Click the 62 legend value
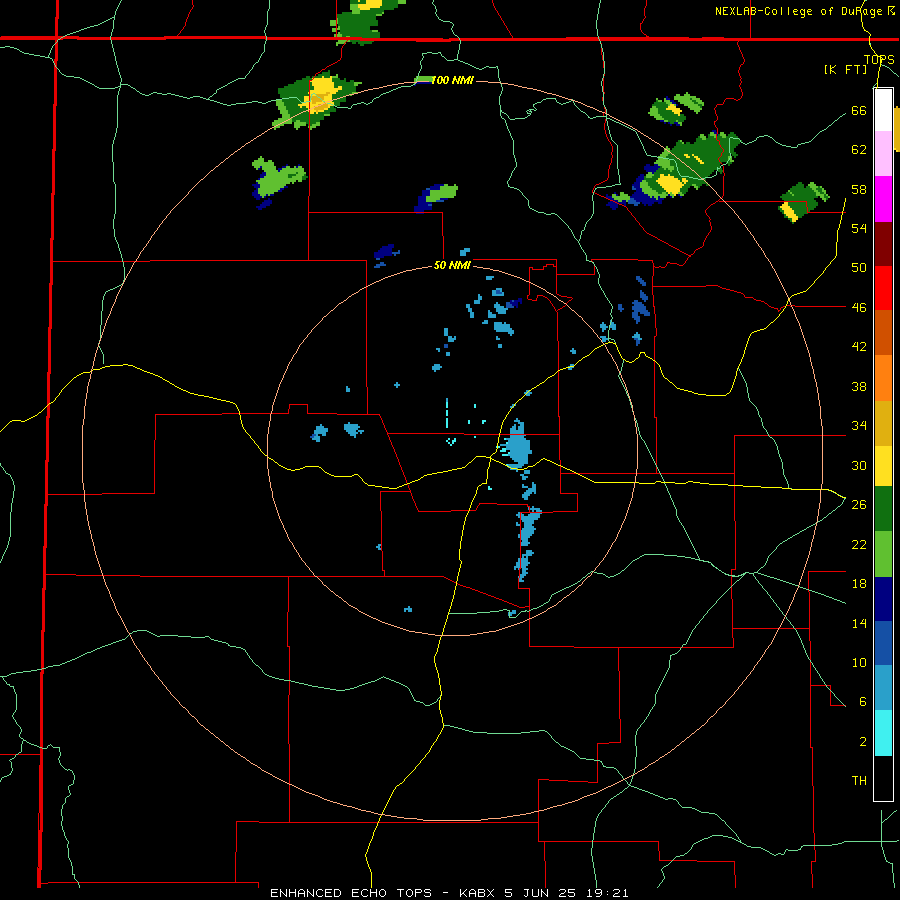900x900 pixels. tap(859, 150)
